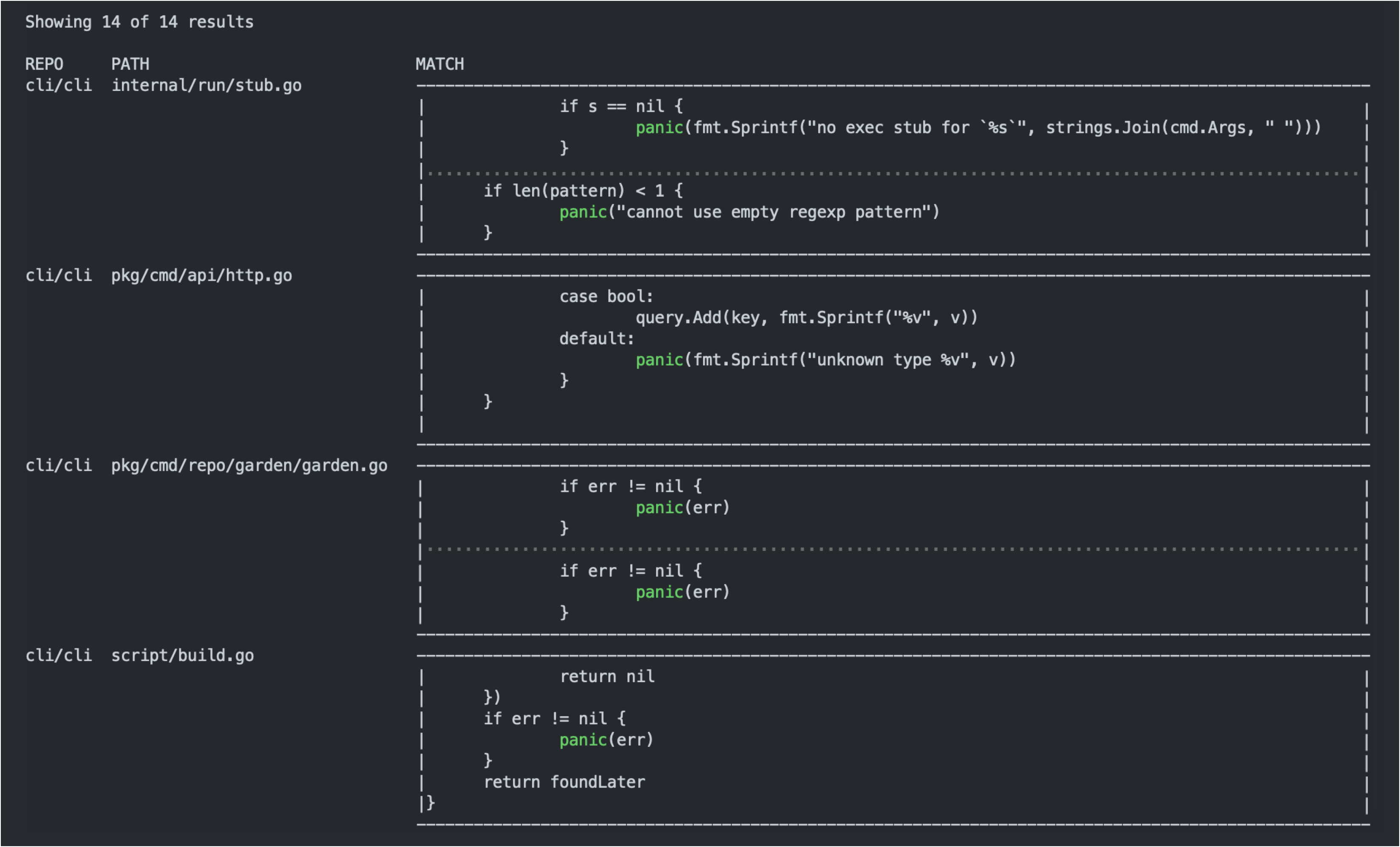This screenshot has width=1400, height=847.
Task: Click the PATH column header
Action: coord(130,64)
